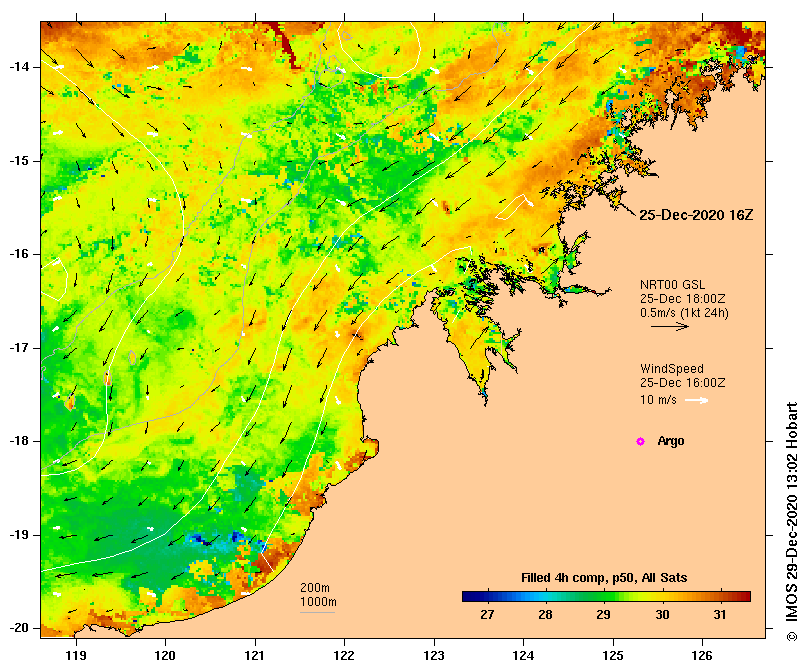The width and height of the screenshot is (809, 672).
Task: Click the longitude label '125'
Action: tap(613, 655)
